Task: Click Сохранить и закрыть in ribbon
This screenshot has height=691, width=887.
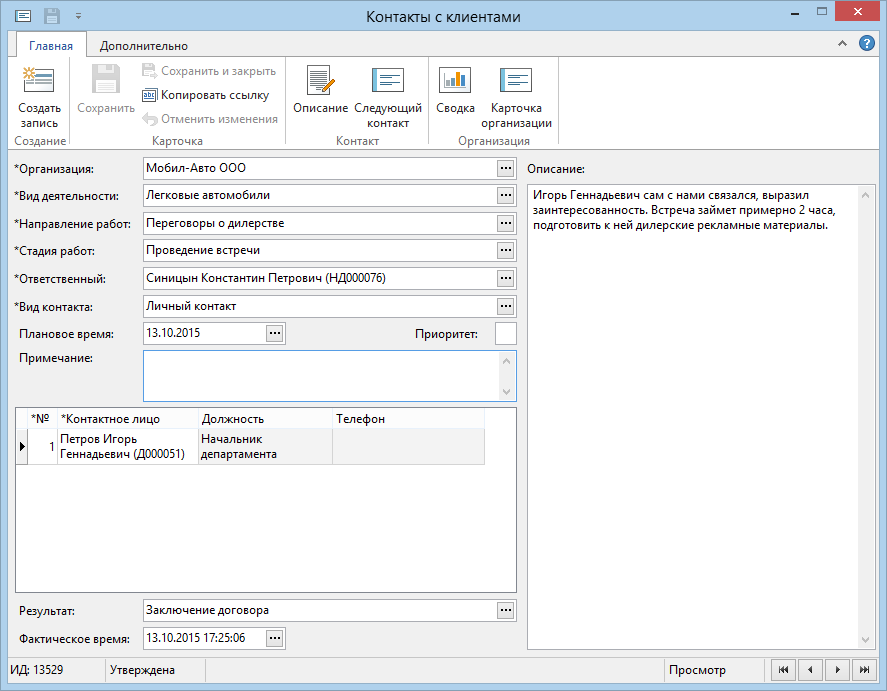Action: pyautogui.click(x=209, y=71)
